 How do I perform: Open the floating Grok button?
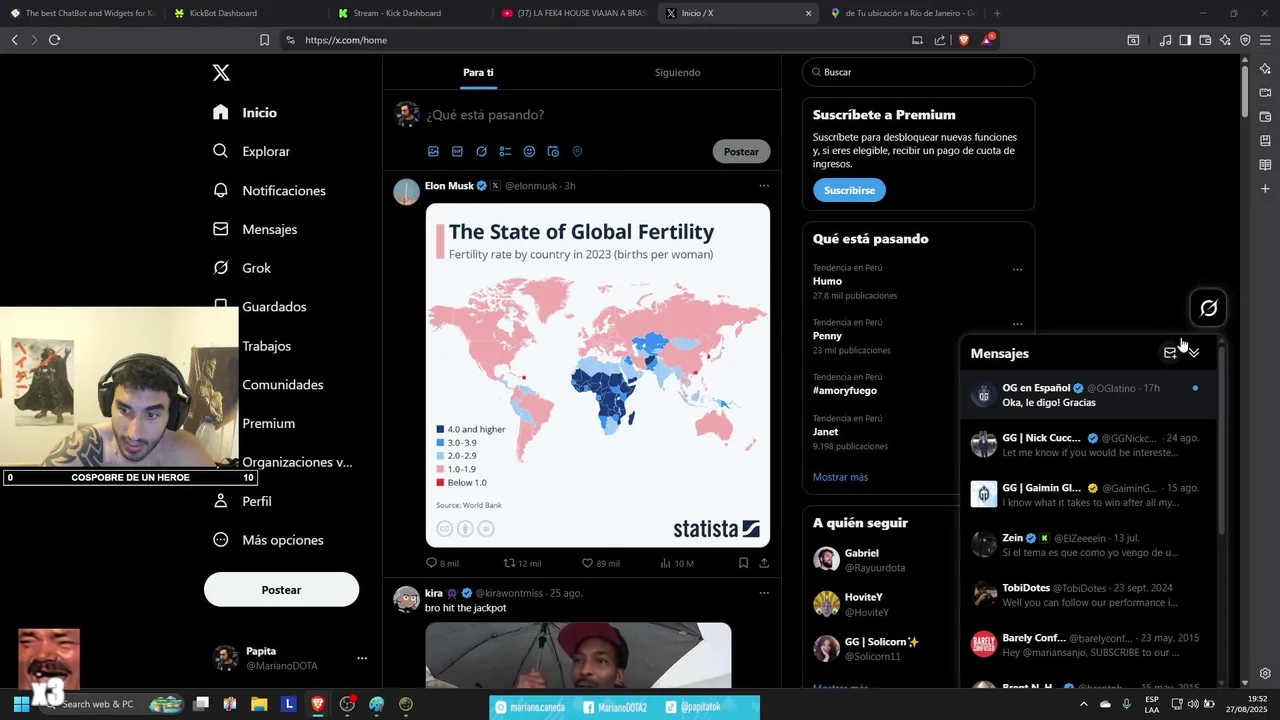coord(1208,308)
